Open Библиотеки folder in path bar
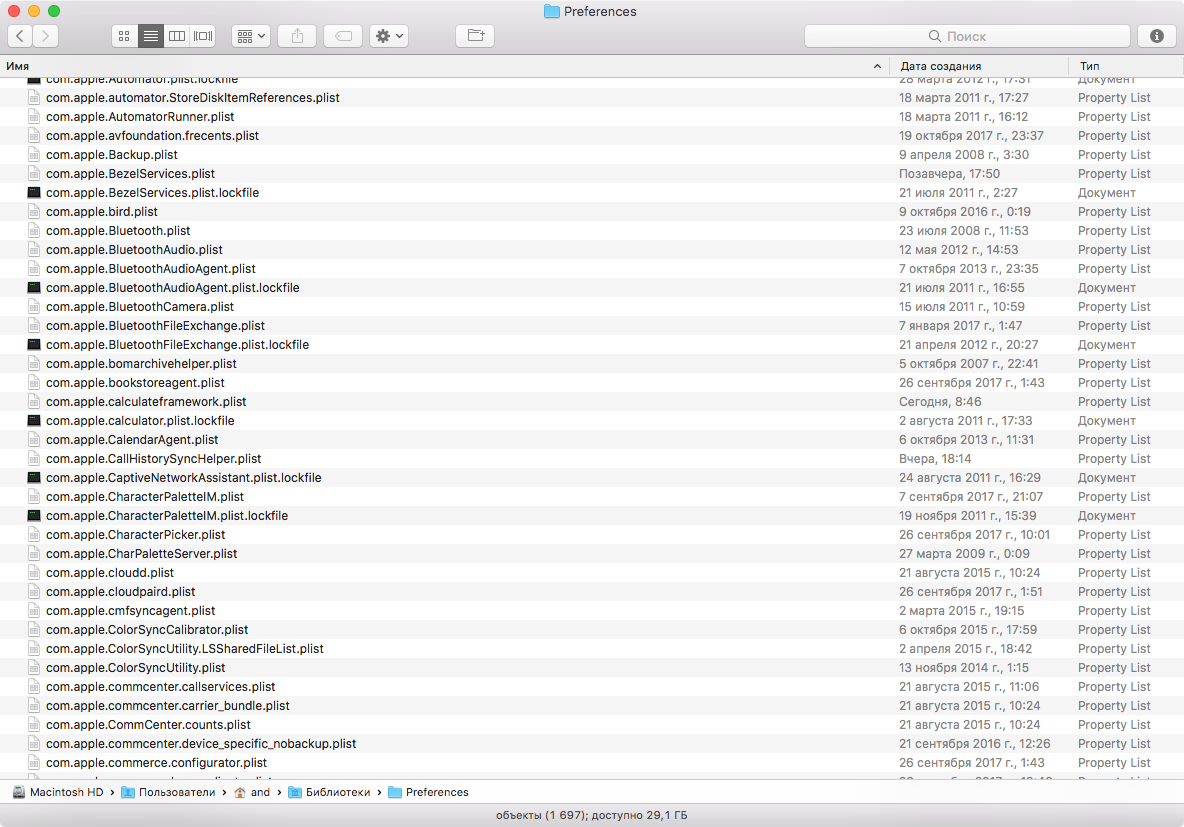This screenshot has width=1184, height=827. click(335, 792)
